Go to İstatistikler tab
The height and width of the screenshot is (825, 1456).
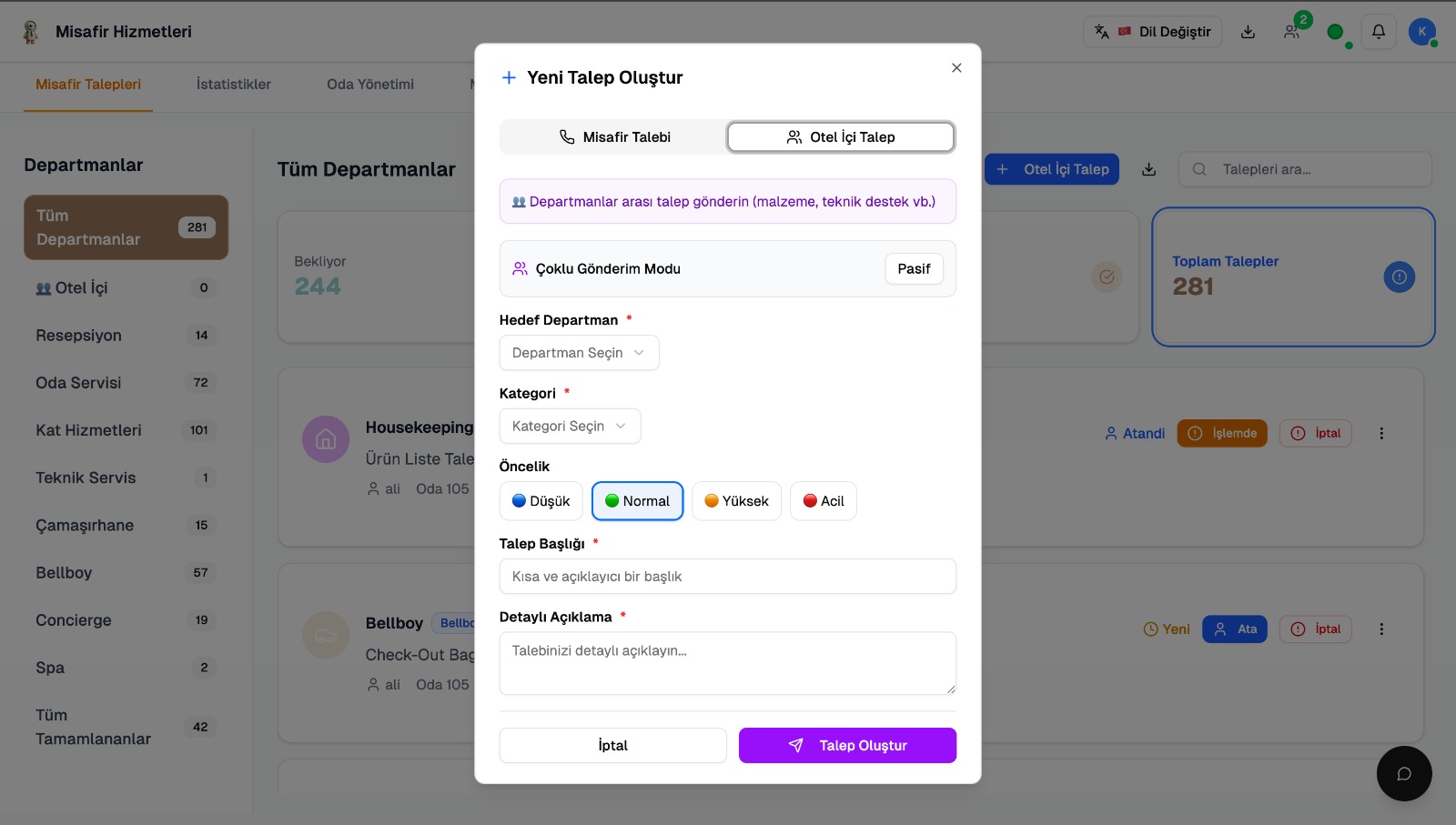coord(234,85)
